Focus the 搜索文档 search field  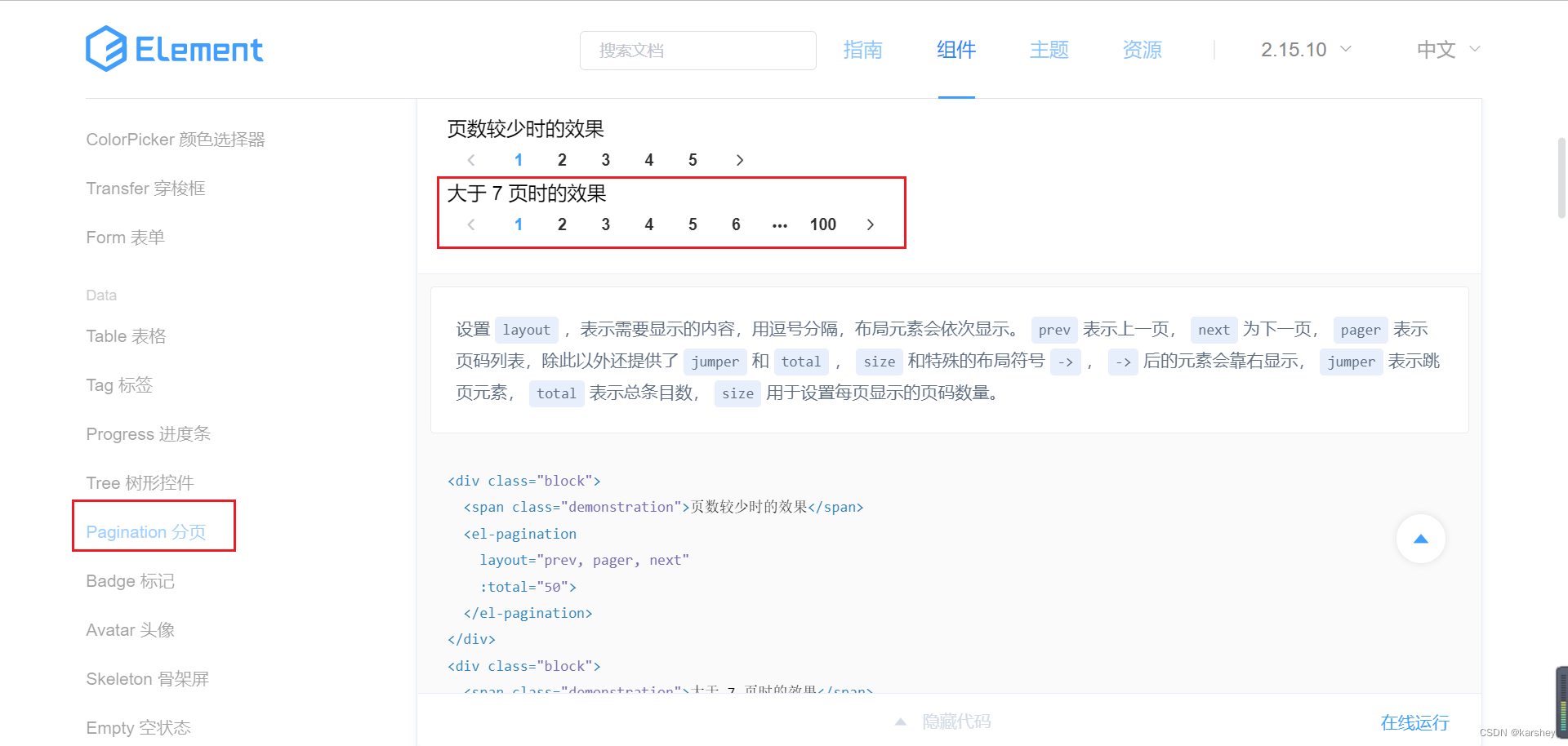698,51
